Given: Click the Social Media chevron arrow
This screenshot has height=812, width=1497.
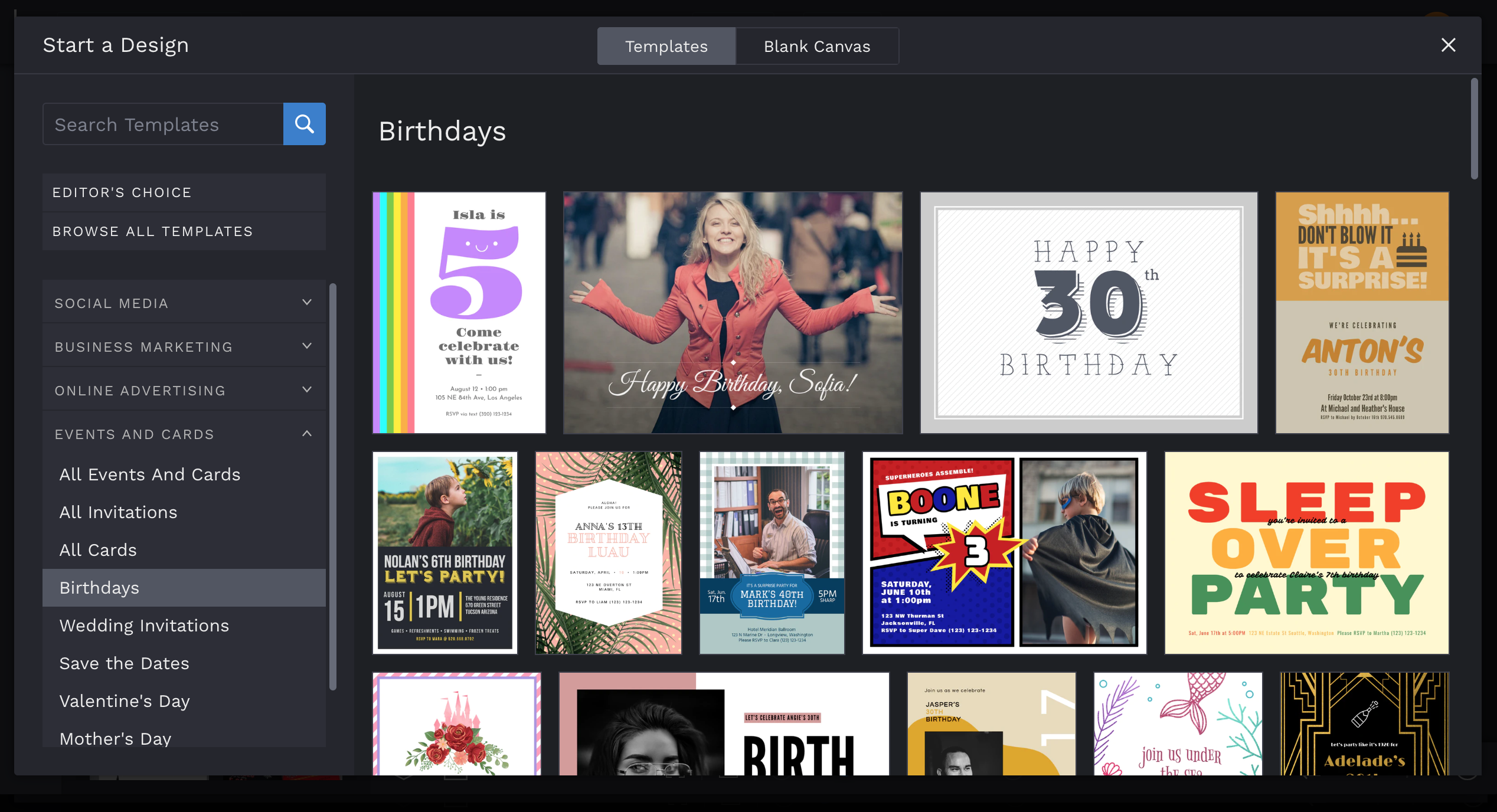Looking at the screenshot, I should 307,302.
